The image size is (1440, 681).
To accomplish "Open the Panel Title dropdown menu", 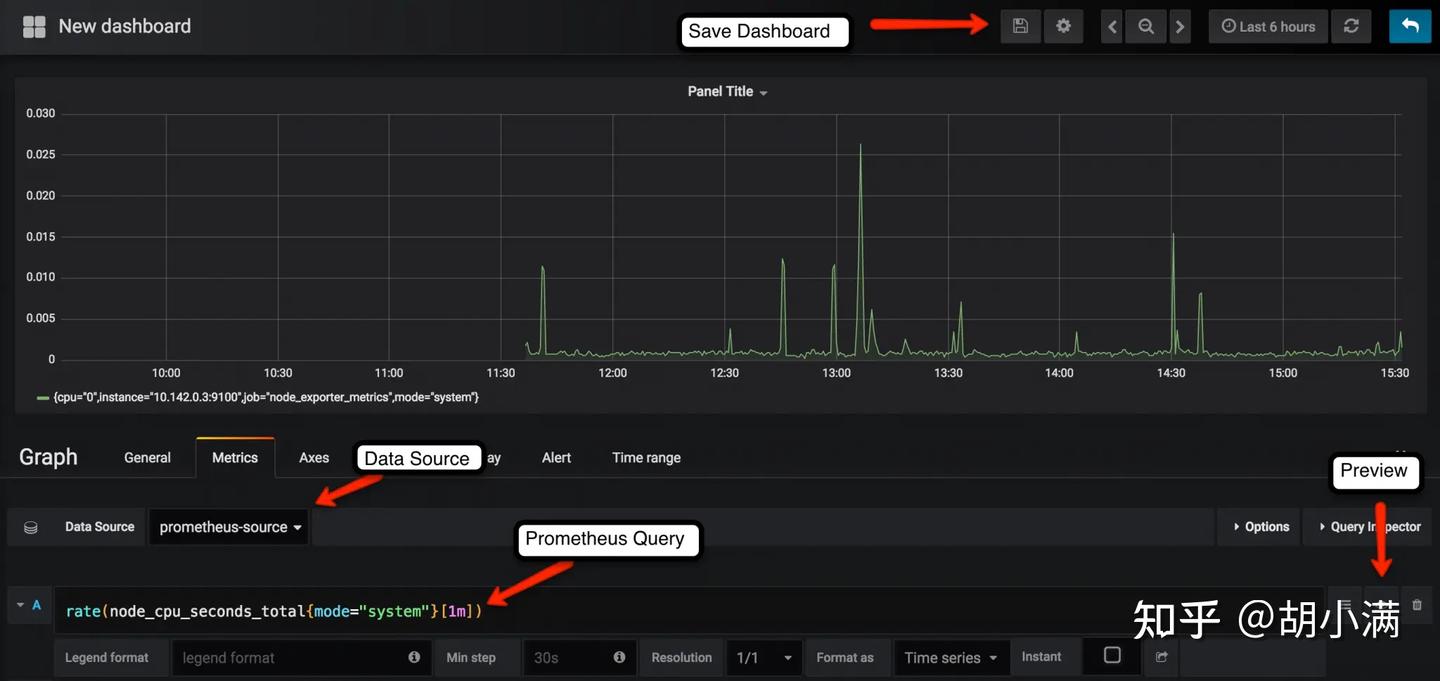I will click(x=727, y=91).
